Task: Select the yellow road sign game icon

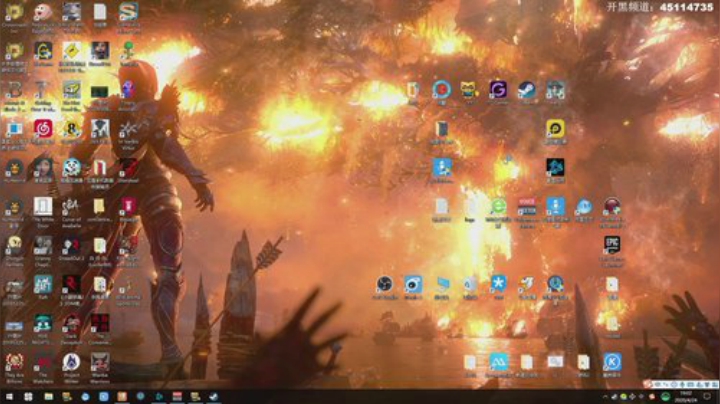Action: click(71, 50)
